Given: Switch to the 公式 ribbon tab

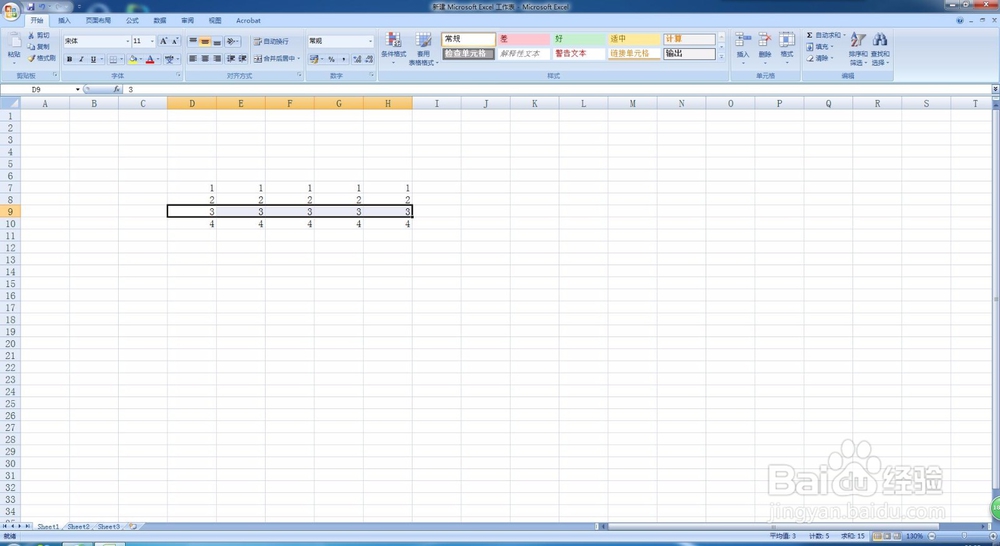Looking at the screenshot, I should coord(132,20).
